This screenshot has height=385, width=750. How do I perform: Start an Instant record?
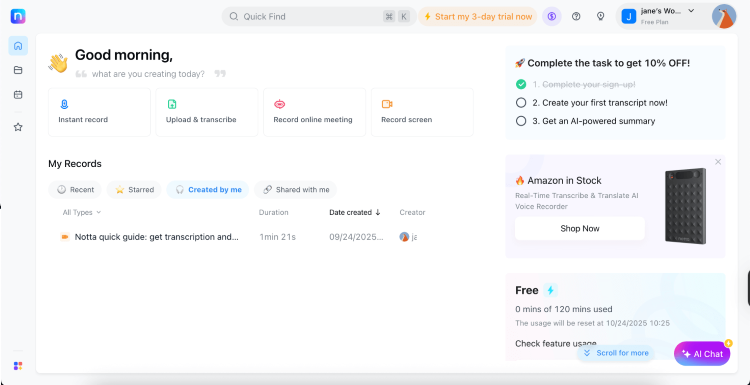pos(99,112)
